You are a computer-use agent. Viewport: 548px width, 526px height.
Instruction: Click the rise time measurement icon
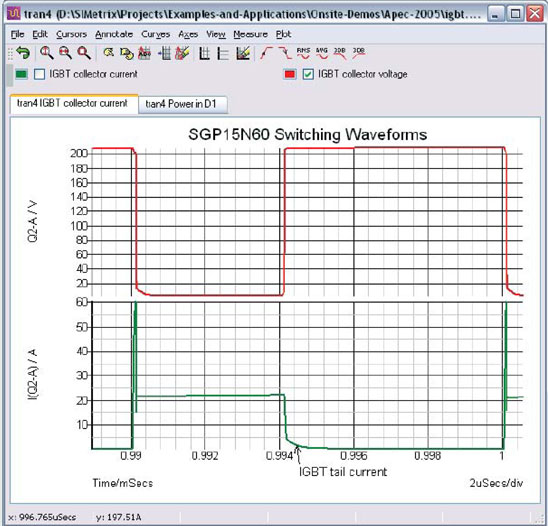(x=267, y=53)
